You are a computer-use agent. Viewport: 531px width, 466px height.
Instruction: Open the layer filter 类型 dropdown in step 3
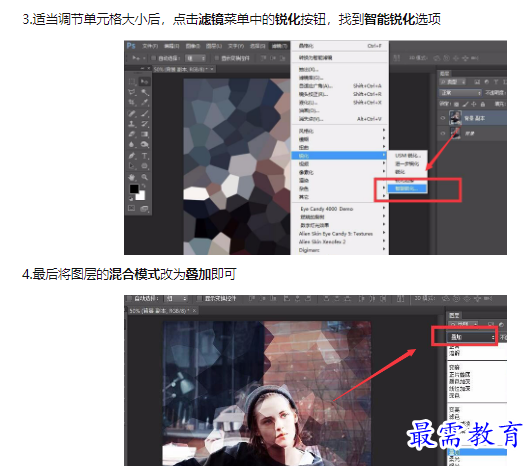click(453, 82)
